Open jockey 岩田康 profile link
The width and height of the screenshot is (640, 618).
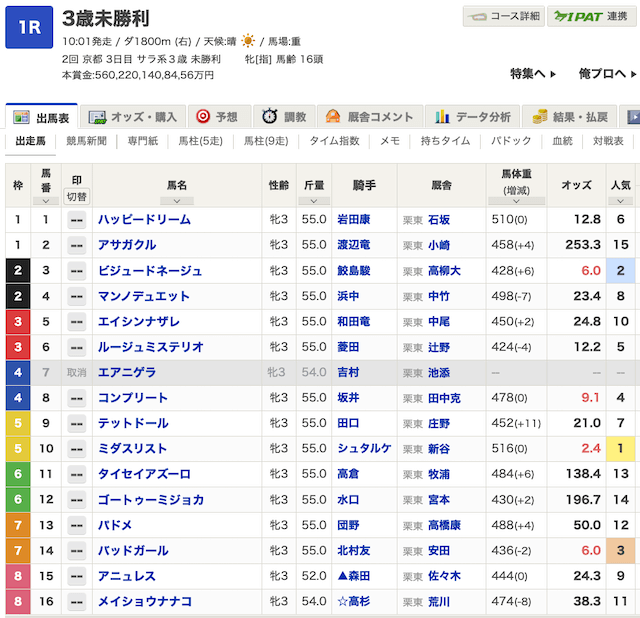click(x=355, y=220)
